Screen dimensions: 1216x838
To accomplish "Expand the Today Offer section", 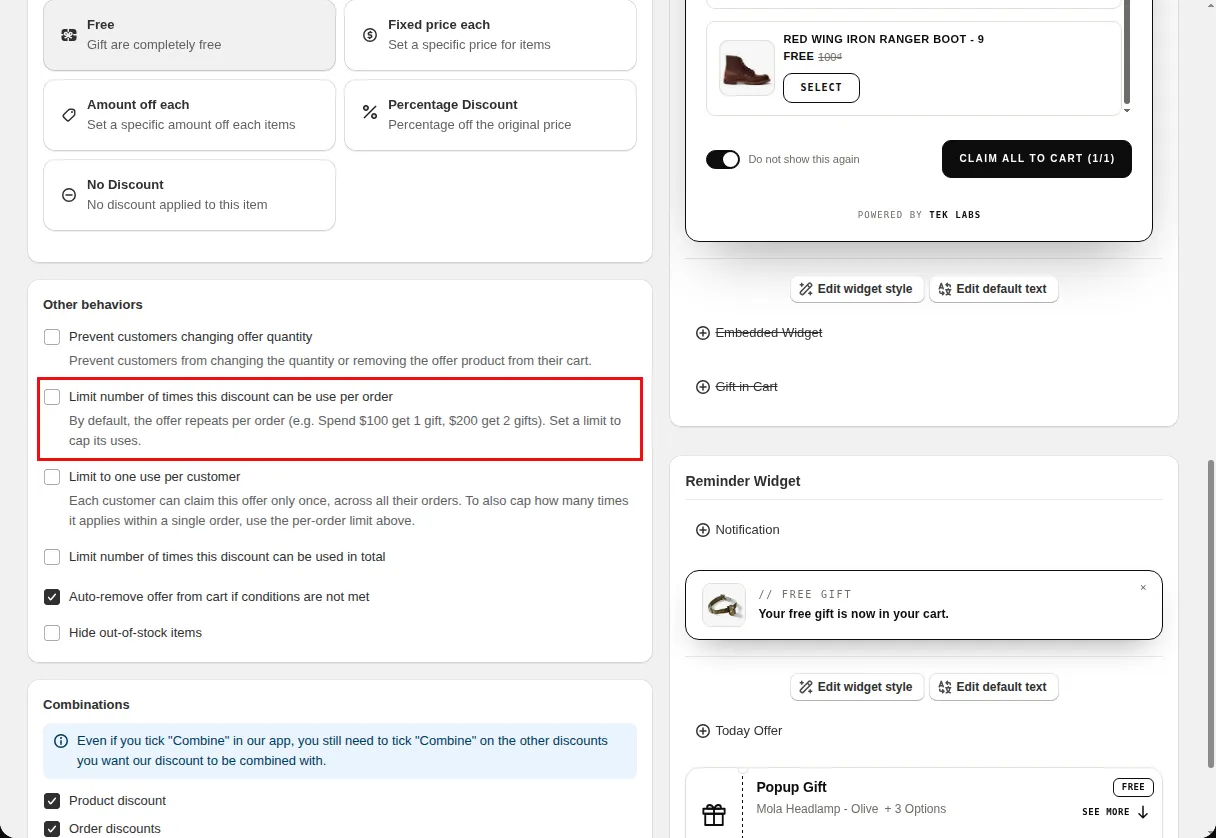I will click(x=739, y=731).
